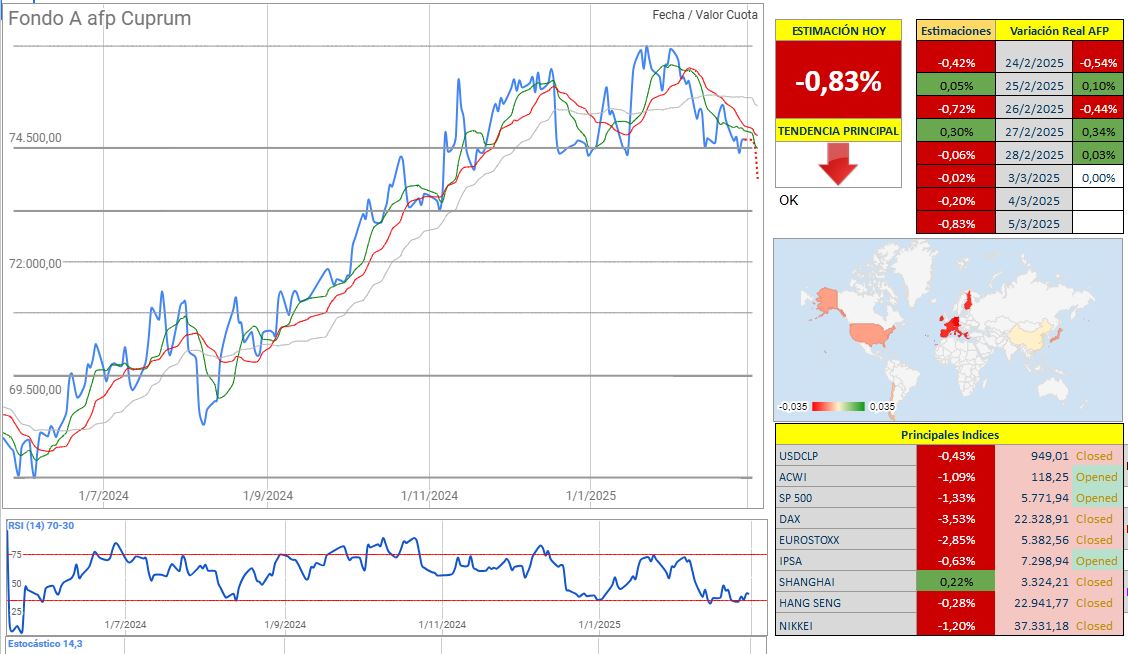Screen dimensions: 1128x654
Task: Click the -0,06% estimation cell
Action: pyautogui.click(x=956, y=155)
